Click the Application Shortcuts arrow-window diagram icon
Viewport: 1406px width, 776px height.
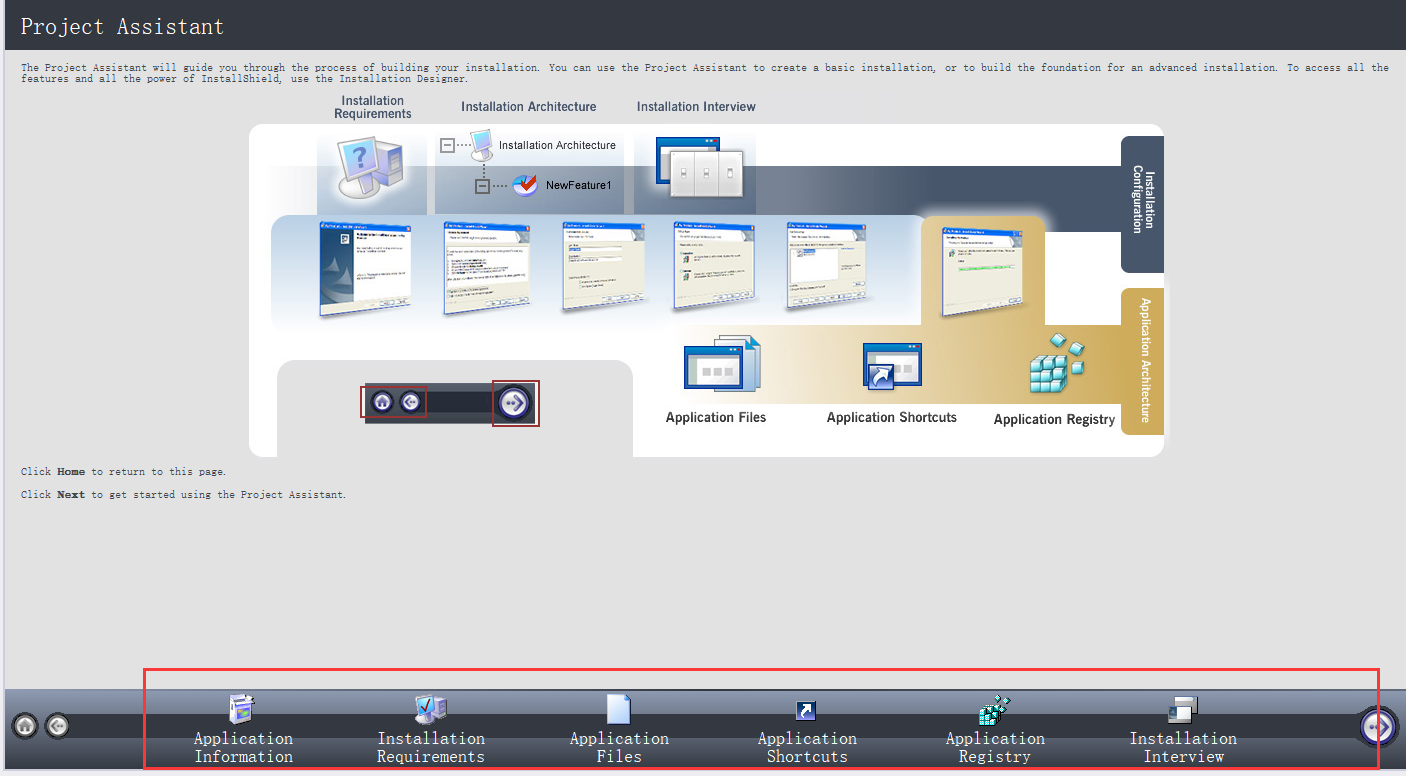click(x=892, y=367)
